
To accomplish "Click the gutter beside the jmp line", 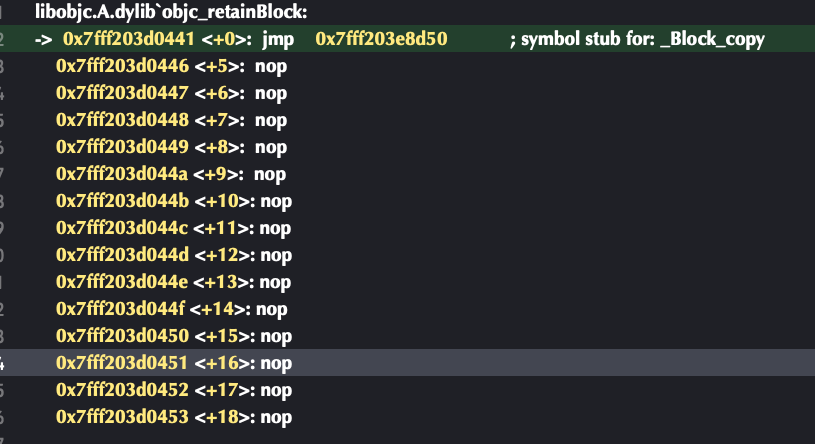I will [3, 39].
